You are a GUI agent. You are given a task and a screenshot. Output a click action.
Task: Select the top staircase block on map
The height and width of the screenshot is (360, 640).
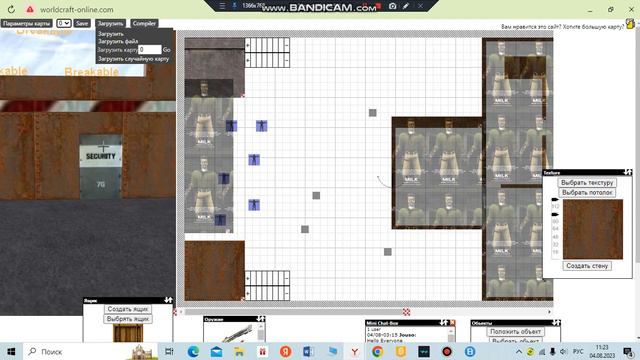[267, 53]
